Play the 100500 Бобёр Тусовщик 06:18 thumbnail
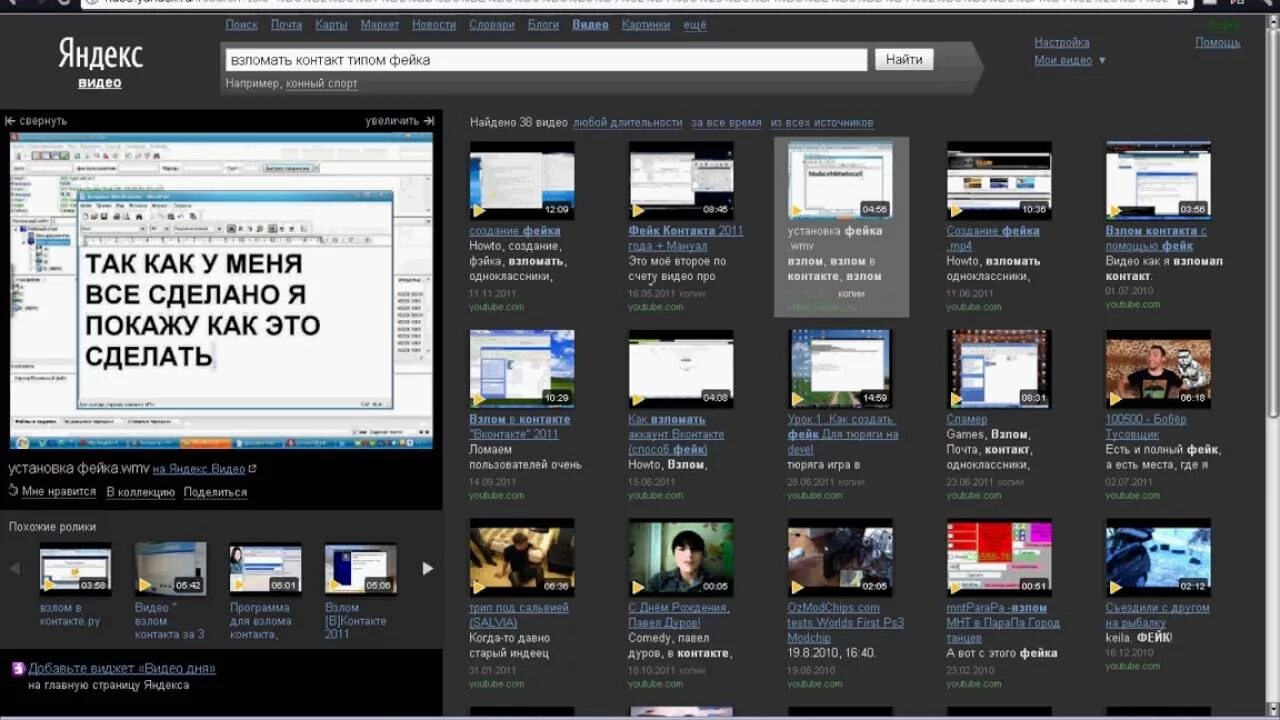Screen dimensions: 1280x720 tap(1158, 369)
